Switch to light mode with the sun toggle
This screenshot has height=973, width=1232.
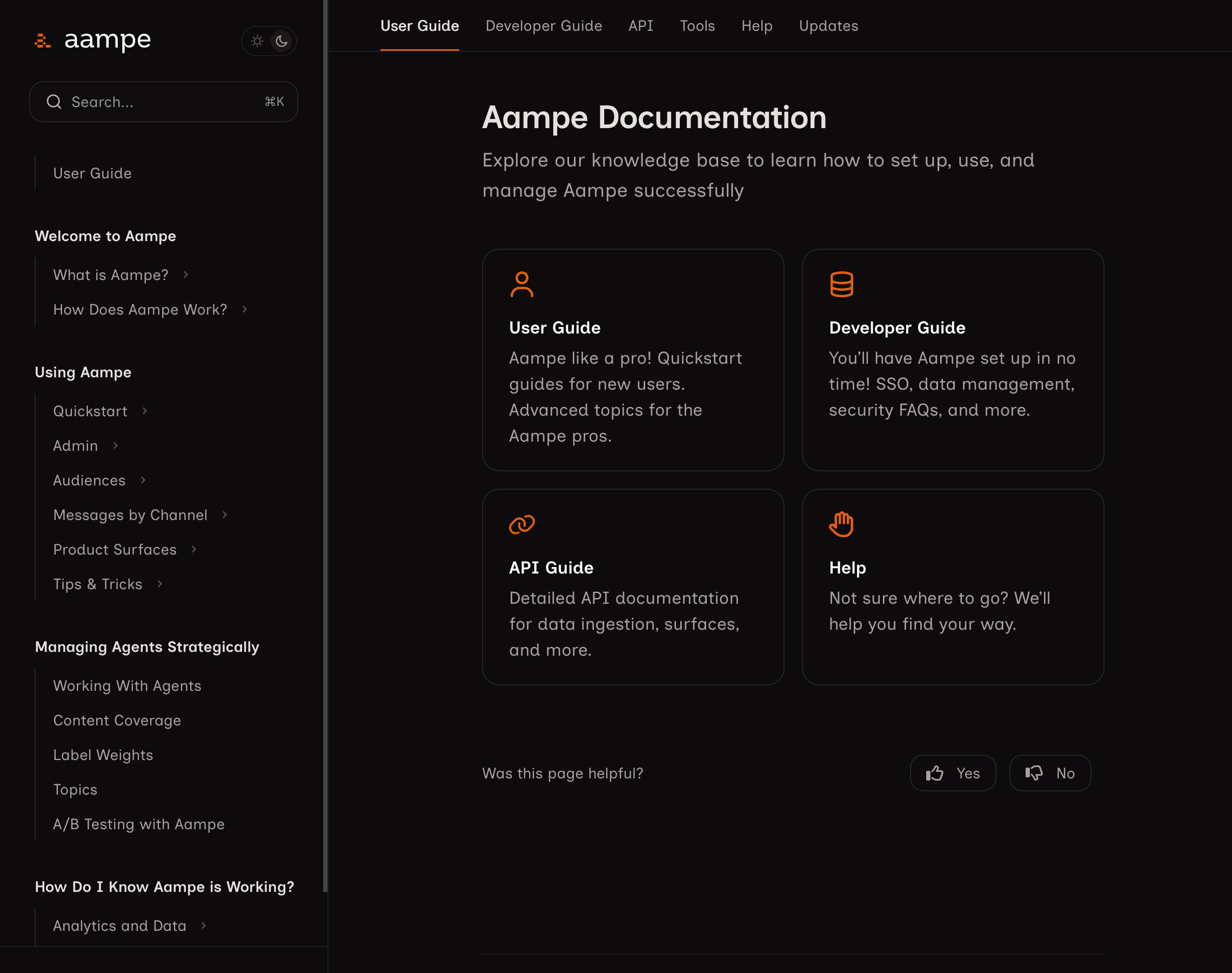click(x=257, y=41)
